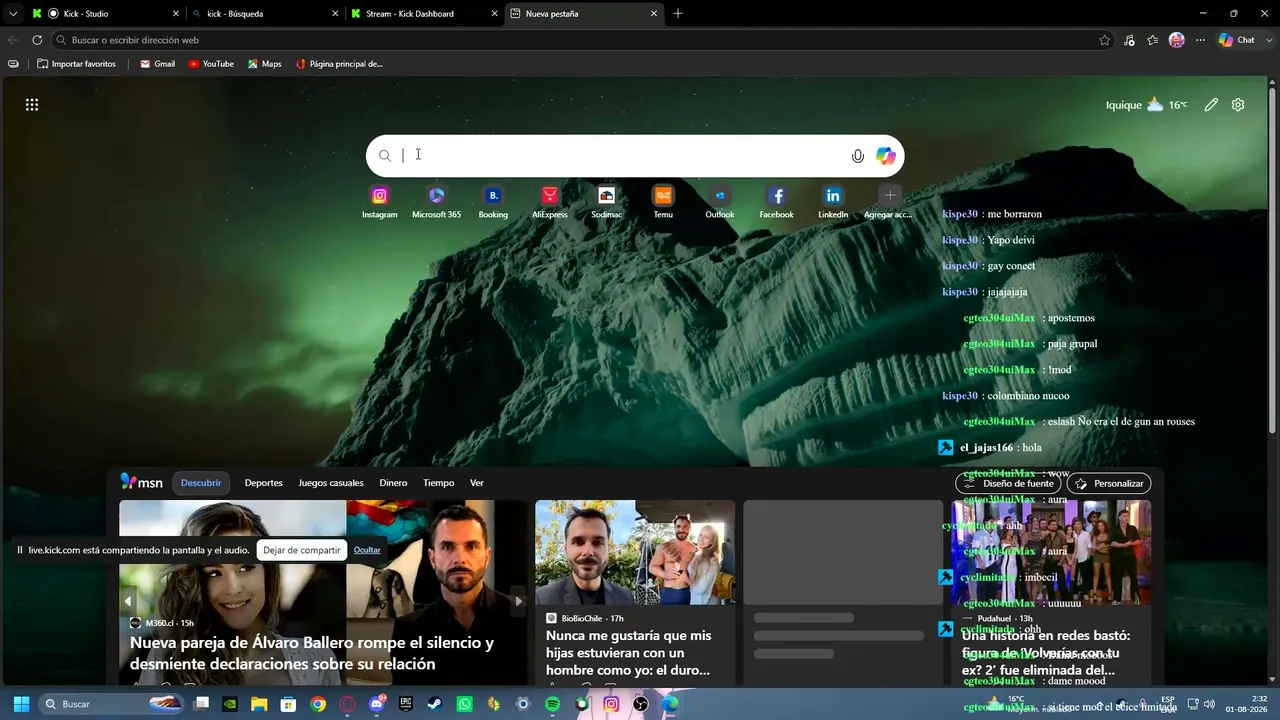Open Spotify from the taskbar
This screenshot has width=1280, height=720.
tap(553, 704)
